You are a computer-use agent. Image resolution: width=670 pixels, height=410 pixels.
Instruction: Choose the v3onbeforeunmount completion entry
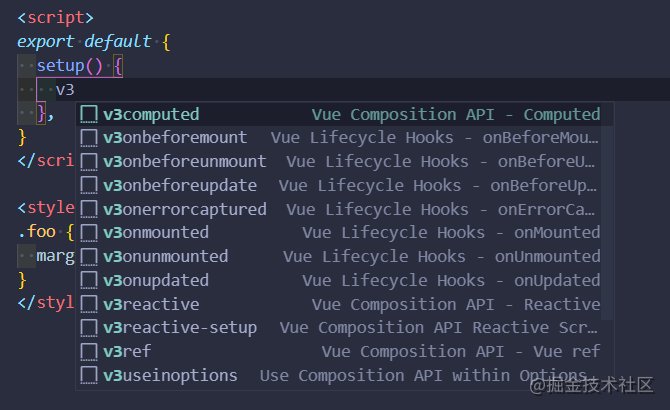[x=185, y=162]
